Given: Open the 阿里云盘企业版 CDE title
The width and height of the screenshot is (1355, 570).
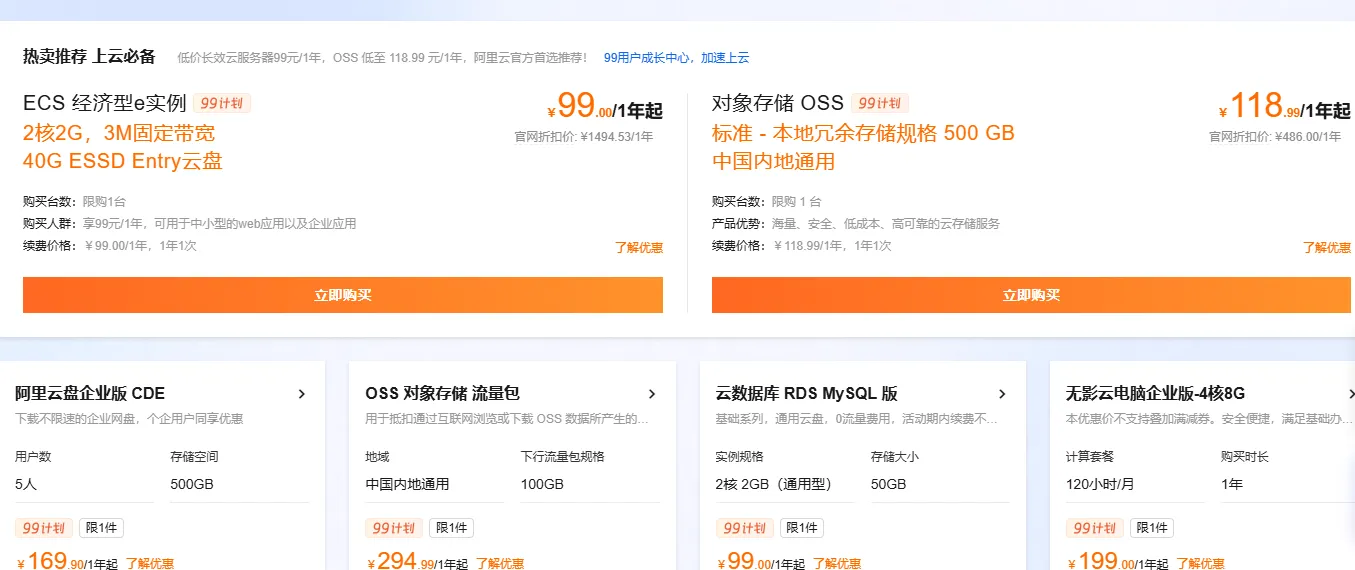Looking at the screenshot, I should click(90, 393).
